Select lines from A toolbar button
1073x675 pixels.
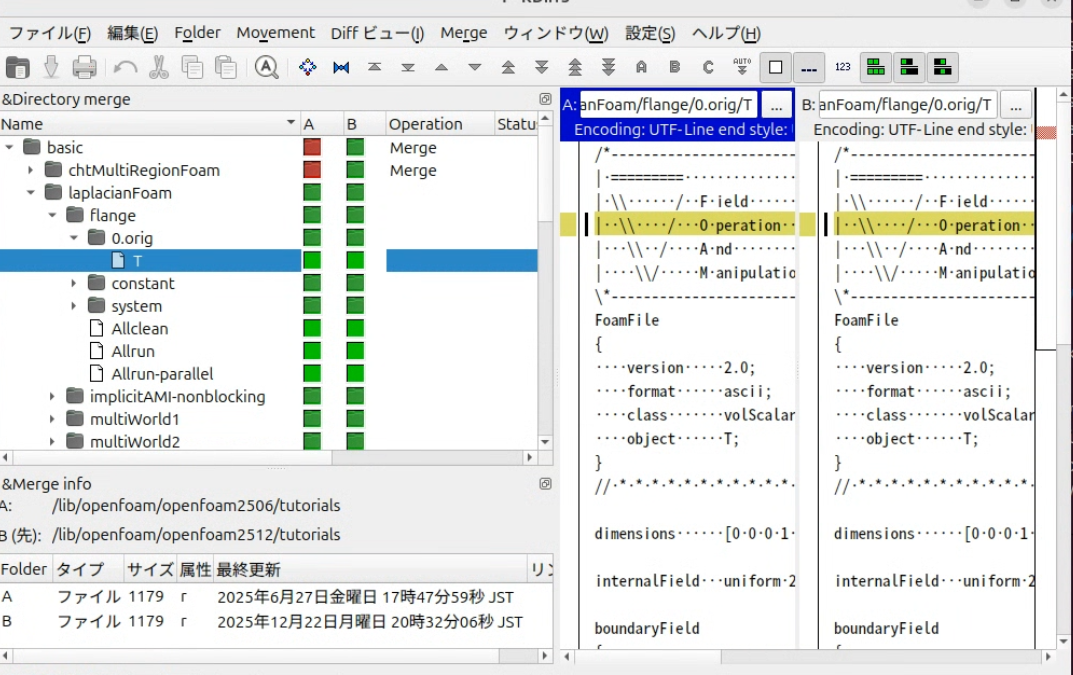[641, 68]
